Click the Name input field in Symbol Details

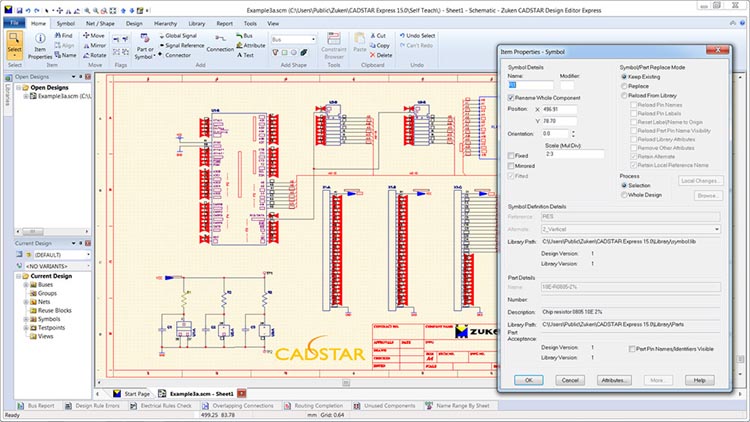530,85
